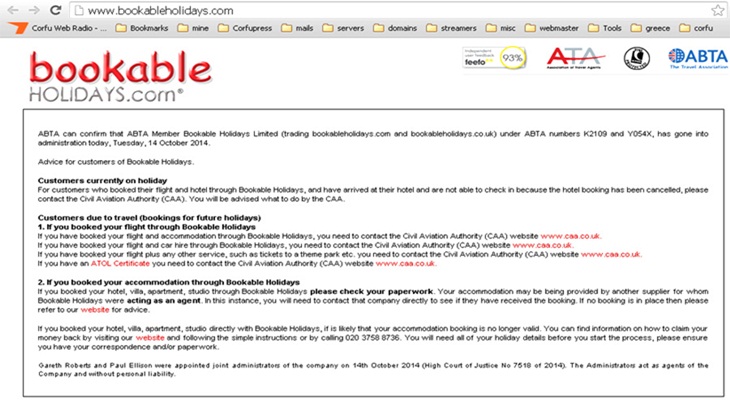Image resolution: width=730 pixels, height=400 pixels.
Task: Expand the Bookmarks folder in bookmarks bar
Action: pos(144,28)
